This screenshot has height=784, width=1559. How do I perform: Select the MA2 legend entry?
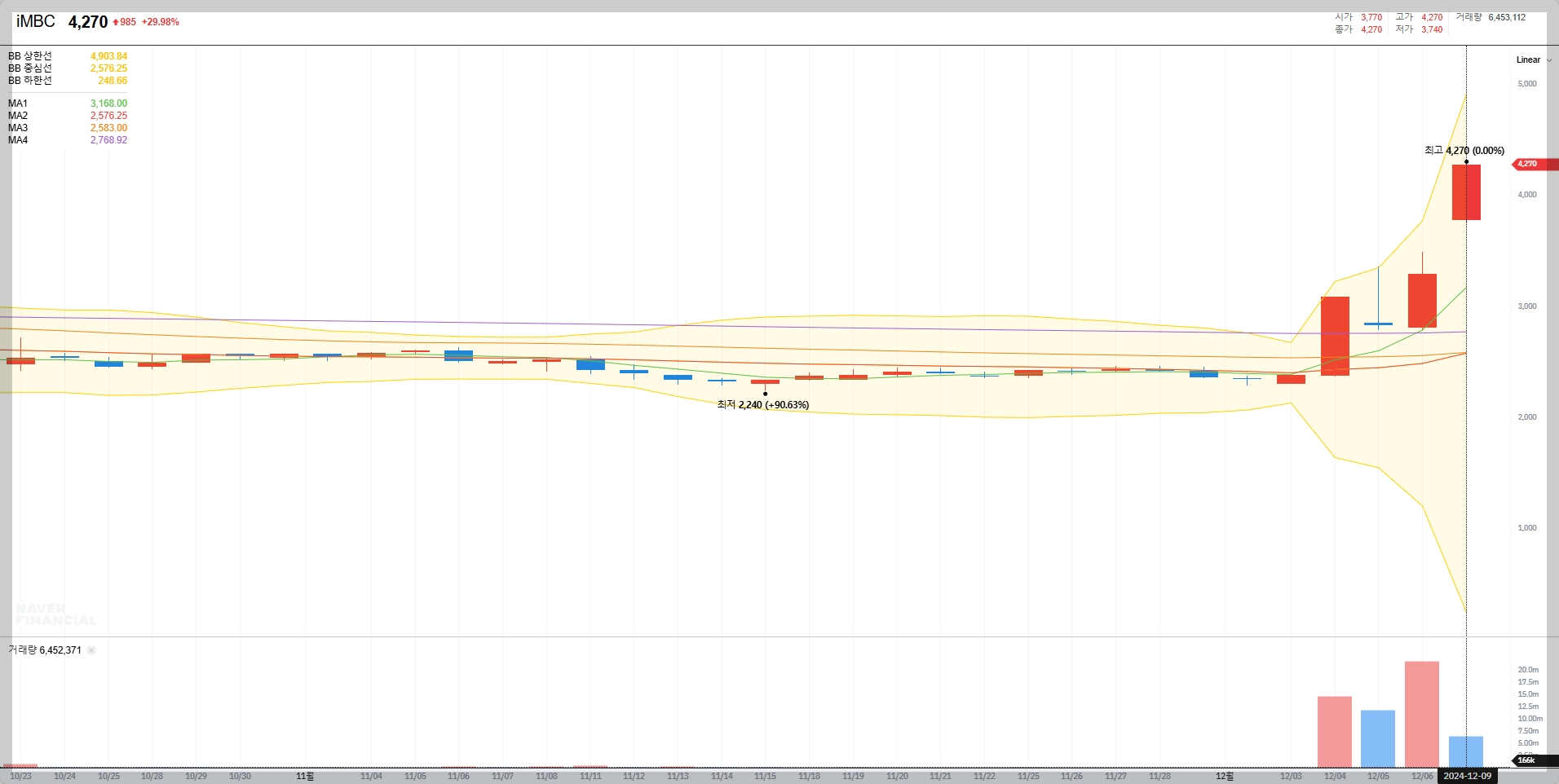(18, 116)
